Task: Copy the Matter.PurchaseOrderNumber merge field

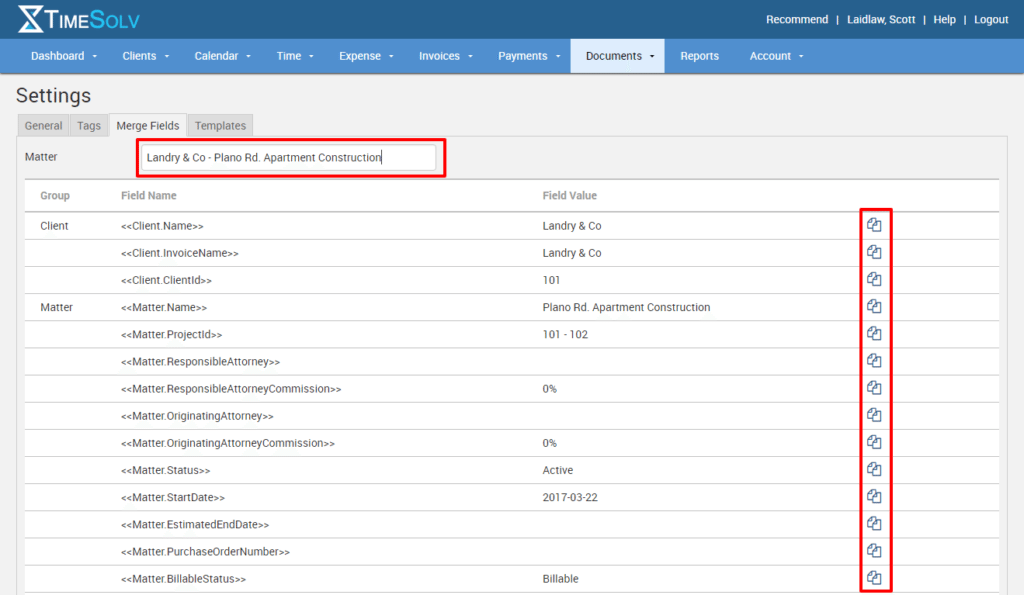Action: click(x=874, y=551)
